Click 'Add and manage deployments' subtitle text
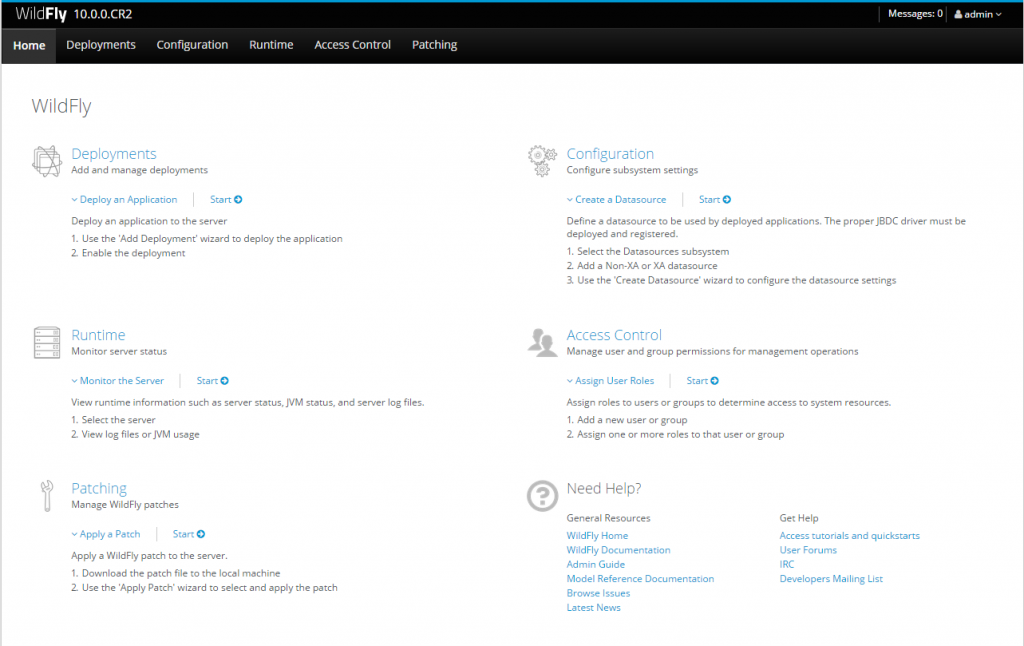Image resolution: width=1024 pixels, height=646 pixels. coord(139,170)
